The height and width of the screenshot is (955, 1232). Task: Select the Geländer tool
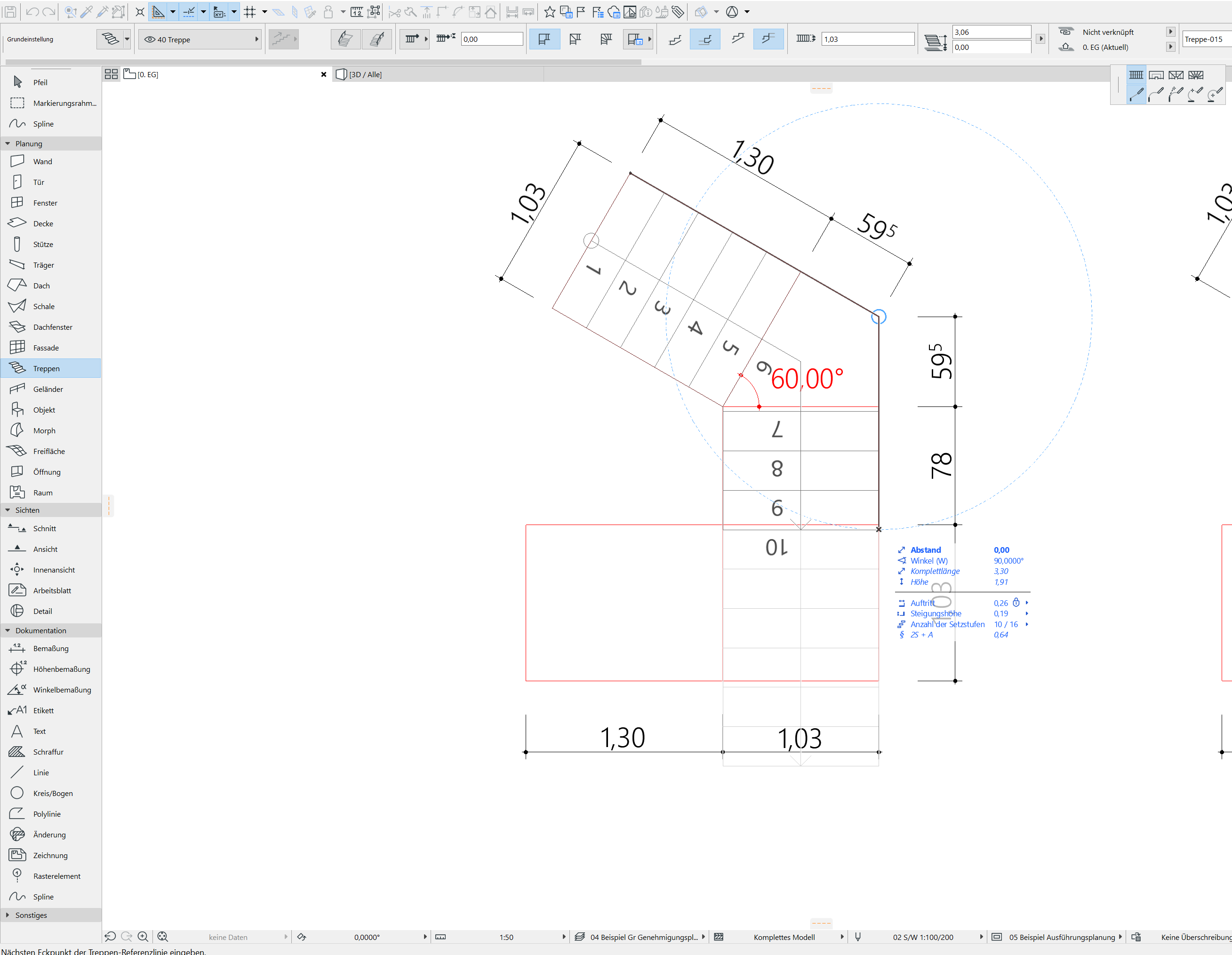click(48, 389)
